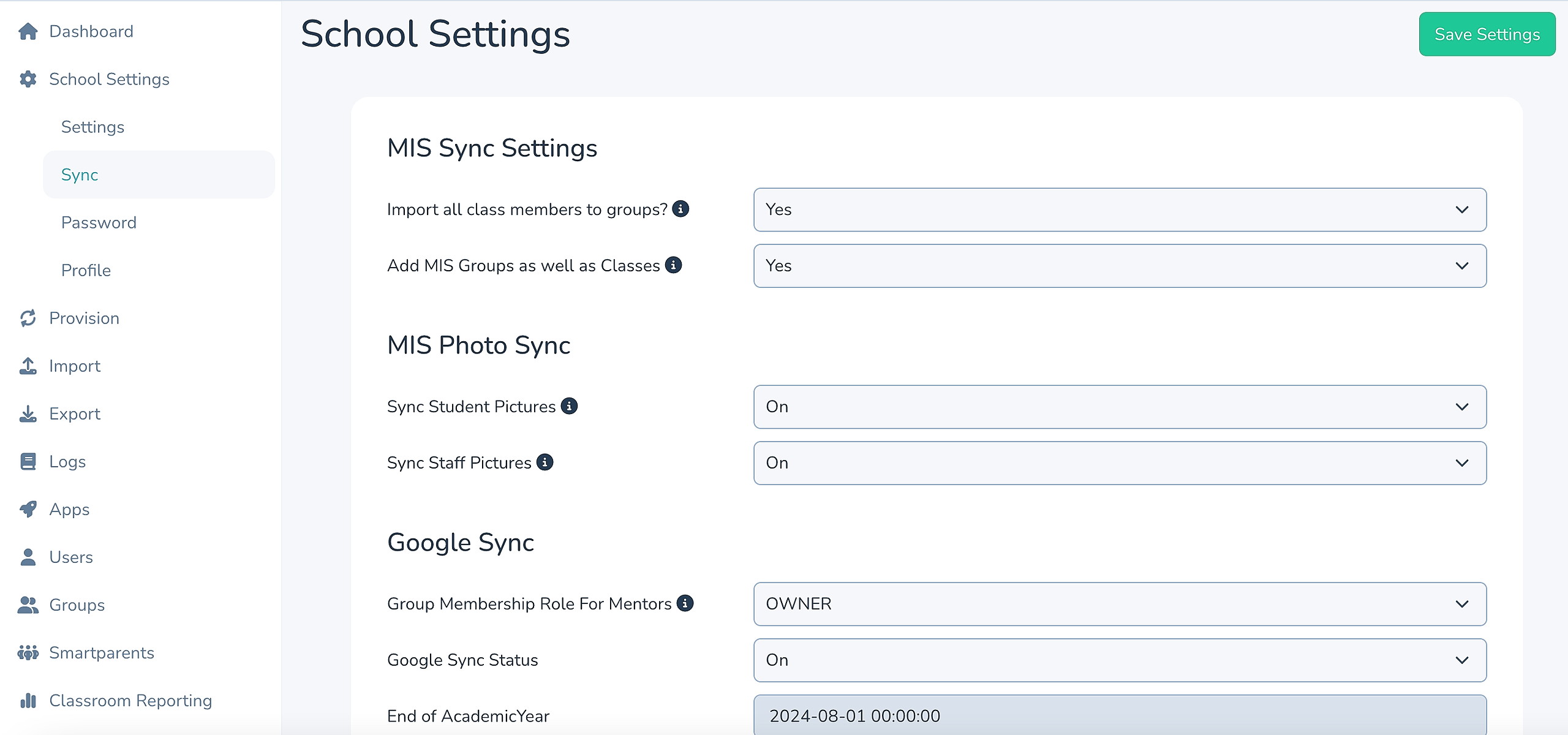Open the Users page link

[x=71, y=557]
